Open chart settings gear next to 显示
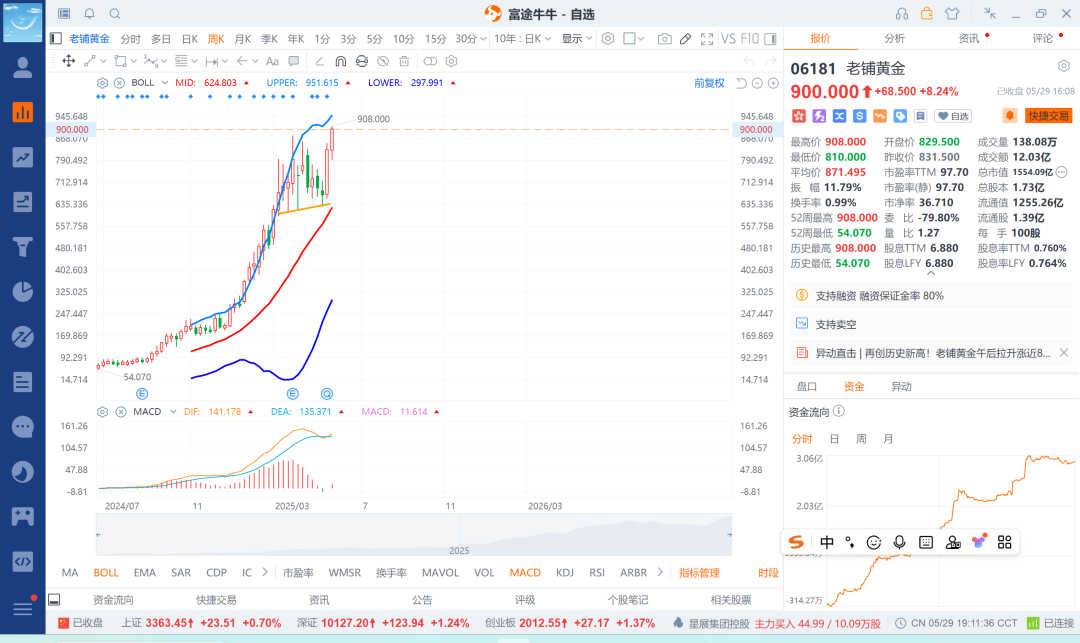 [608, 39]
